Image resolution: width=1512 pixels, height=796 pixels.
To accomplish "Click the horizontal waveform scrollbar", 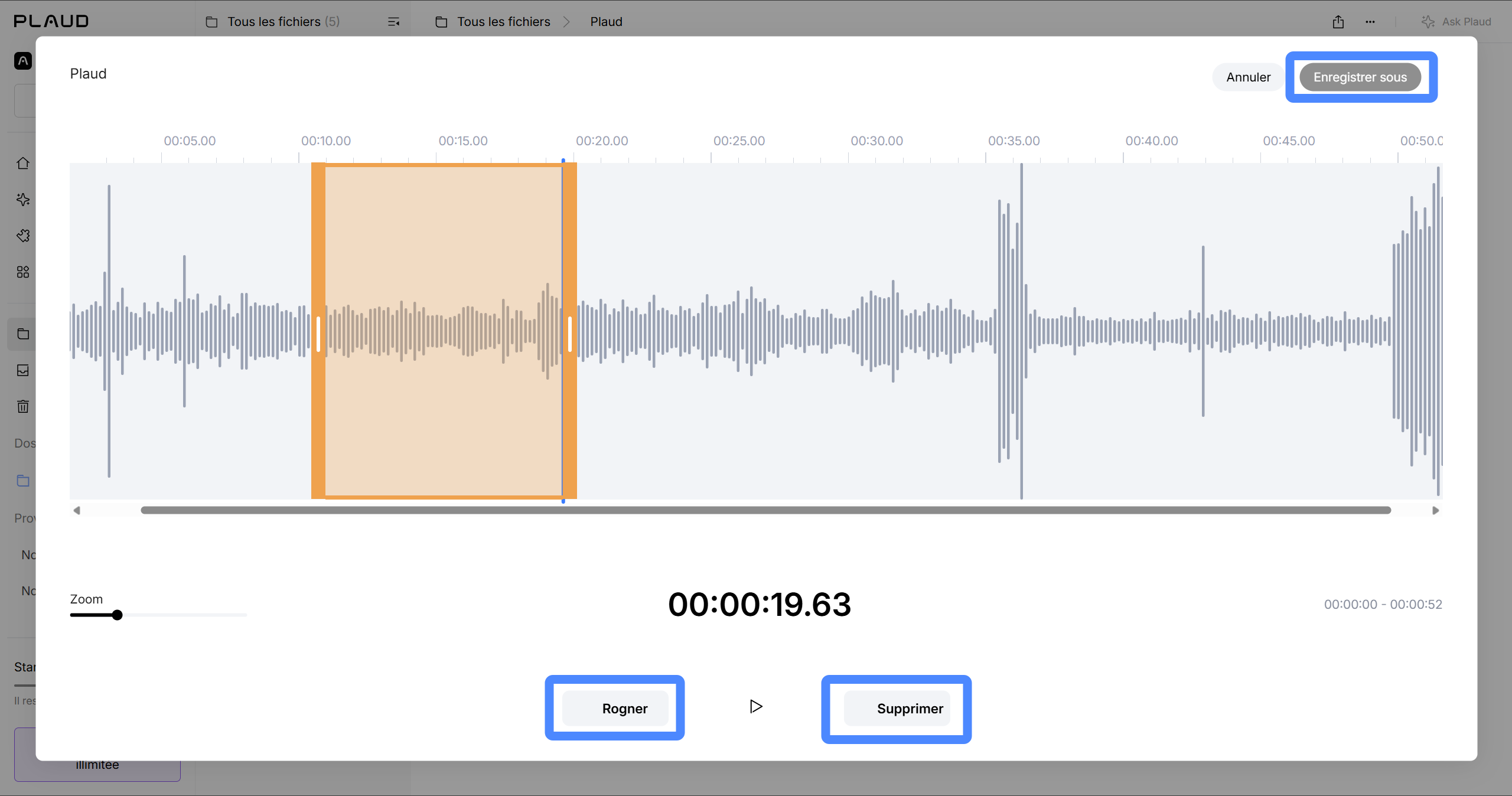I will (x=765, y=510).
